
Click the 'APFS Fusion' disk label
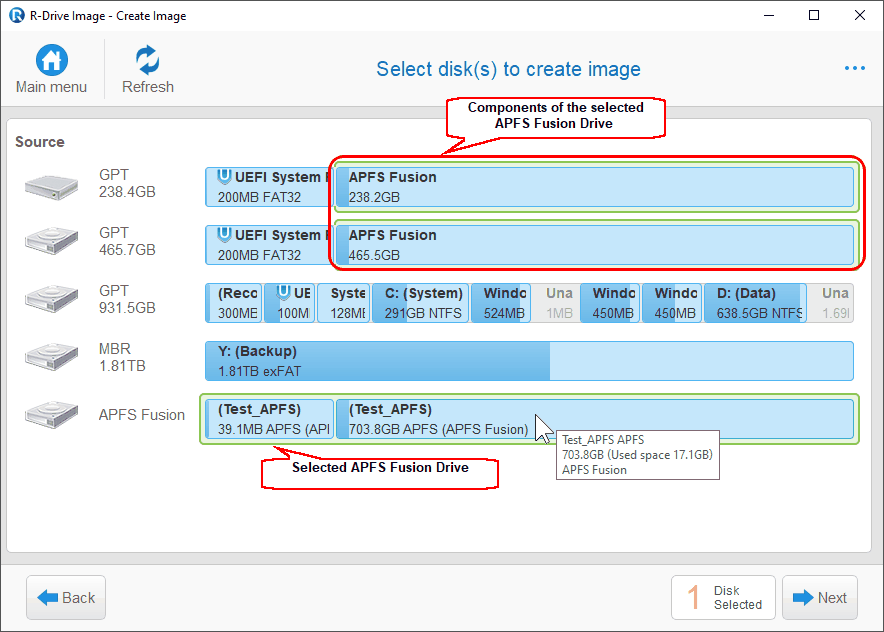(142, 415)
